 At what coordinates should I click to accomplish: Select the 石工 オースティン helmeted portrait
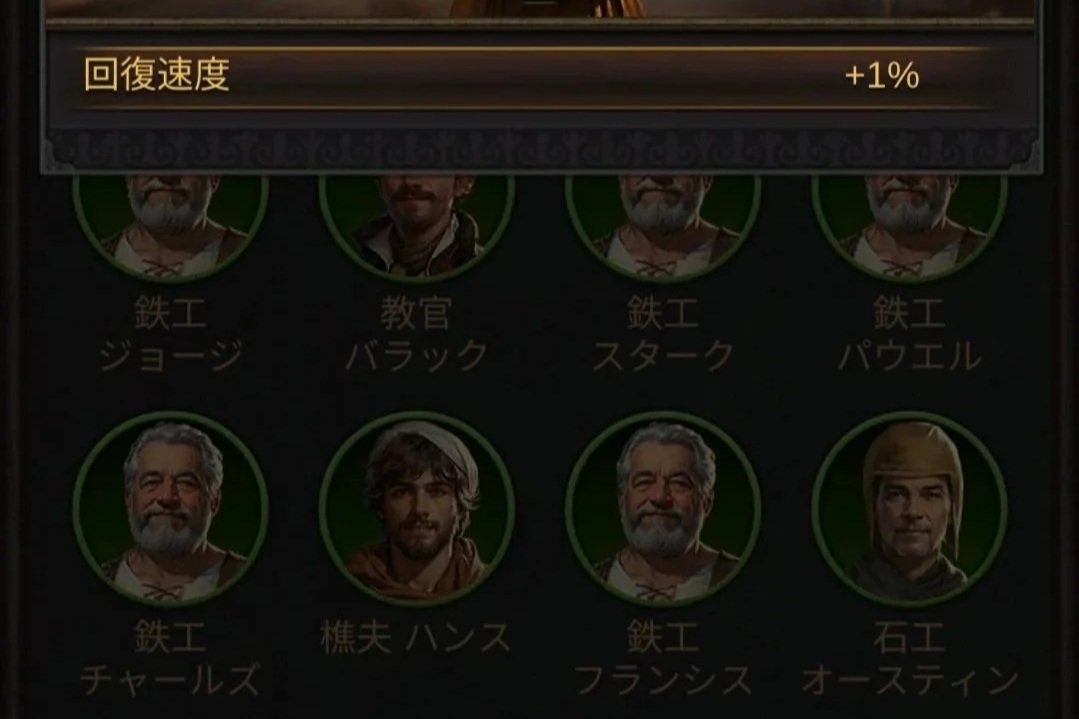[909, 510]
